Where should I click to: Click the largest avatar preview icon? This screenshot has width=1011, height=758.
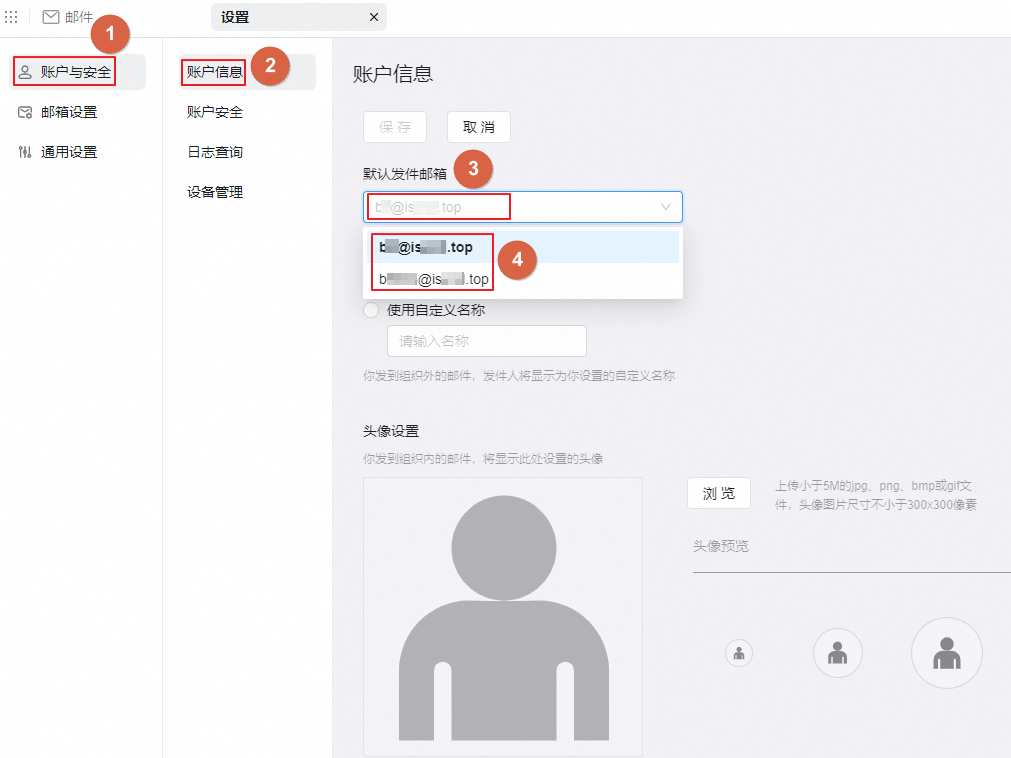click(x=946, y=653)
